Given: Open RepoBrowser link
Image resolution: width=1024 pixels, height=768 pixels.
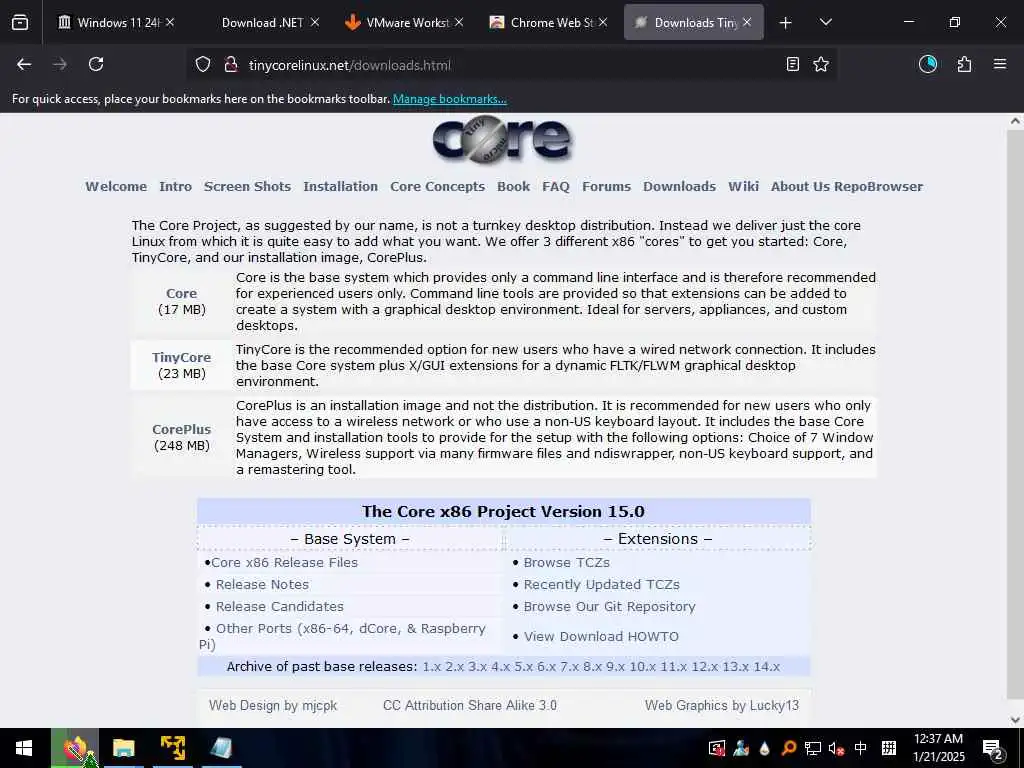Looking at the screenshot, I should [x=878, y=187].
